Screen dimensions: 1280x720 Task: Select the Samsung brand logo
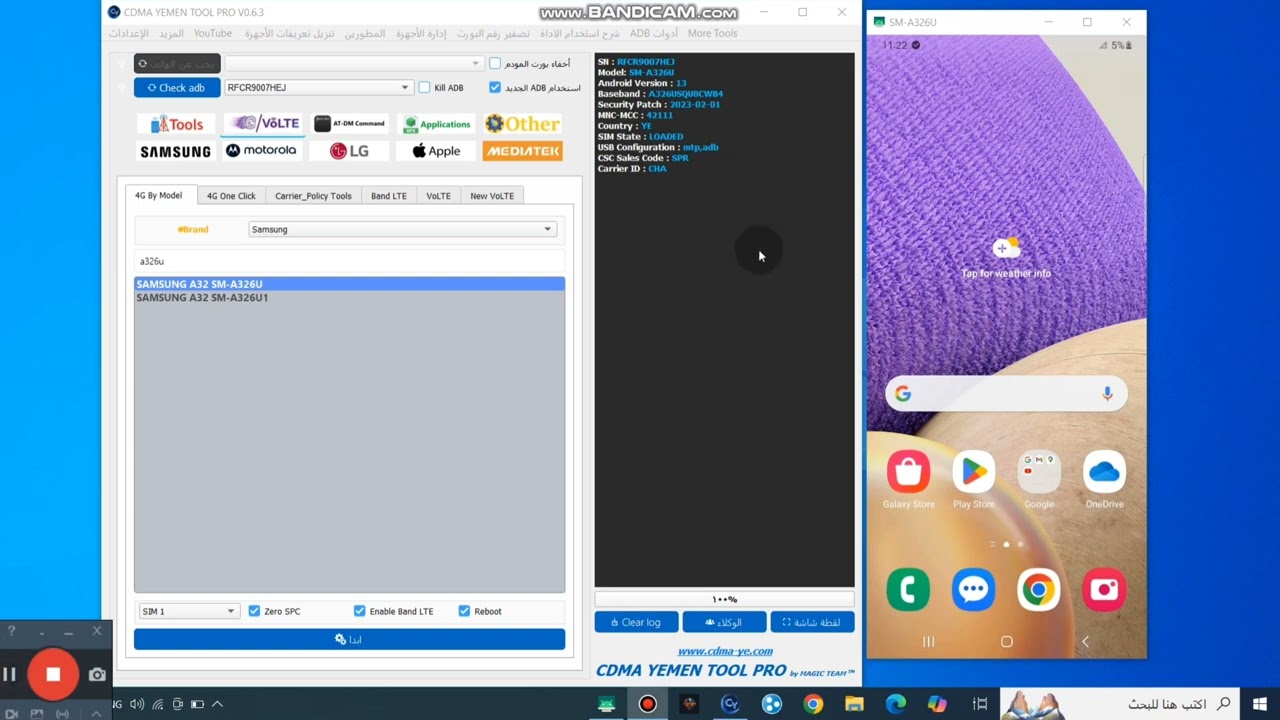click(176, 151)
